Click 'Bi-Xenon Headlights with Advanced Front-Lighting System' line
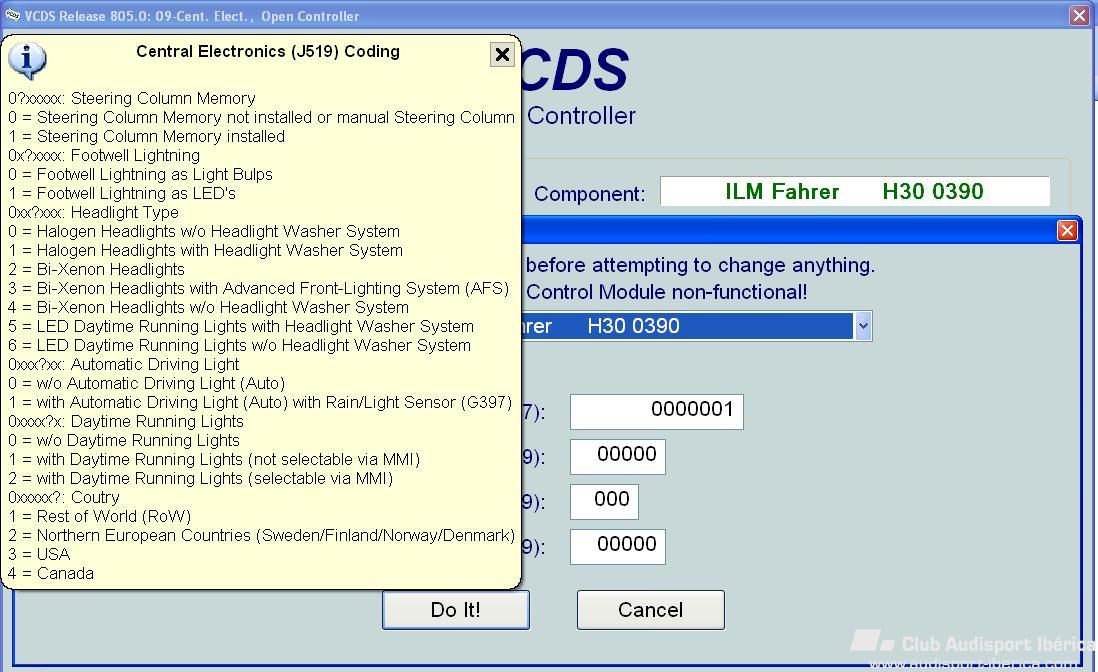The image size is (1098, 672). click(x=258, y=288)
